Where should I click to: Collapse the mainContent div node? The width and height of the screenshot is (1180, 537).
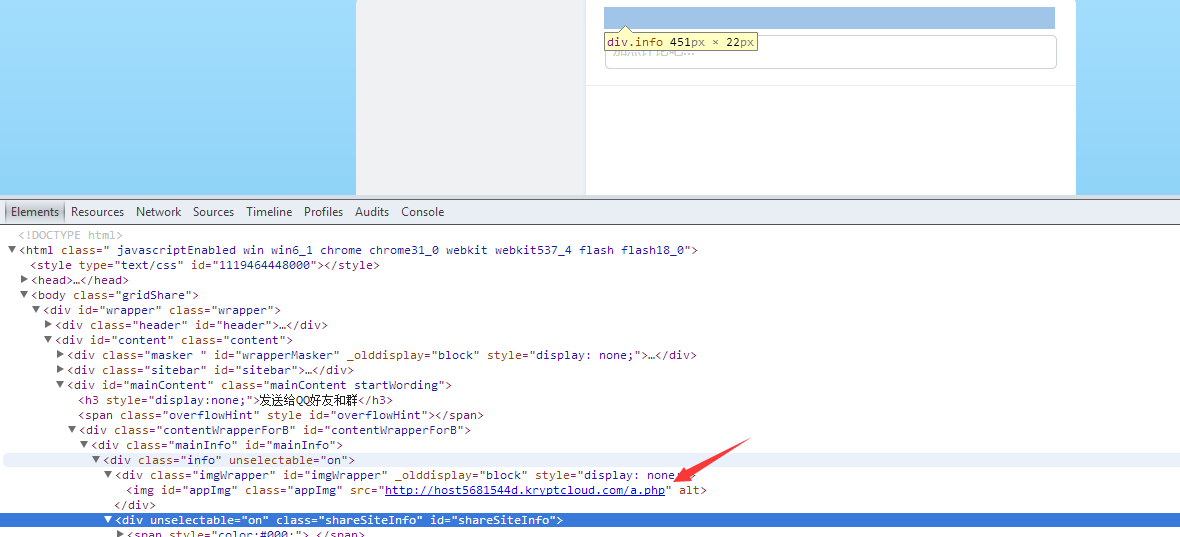(60, 385)
